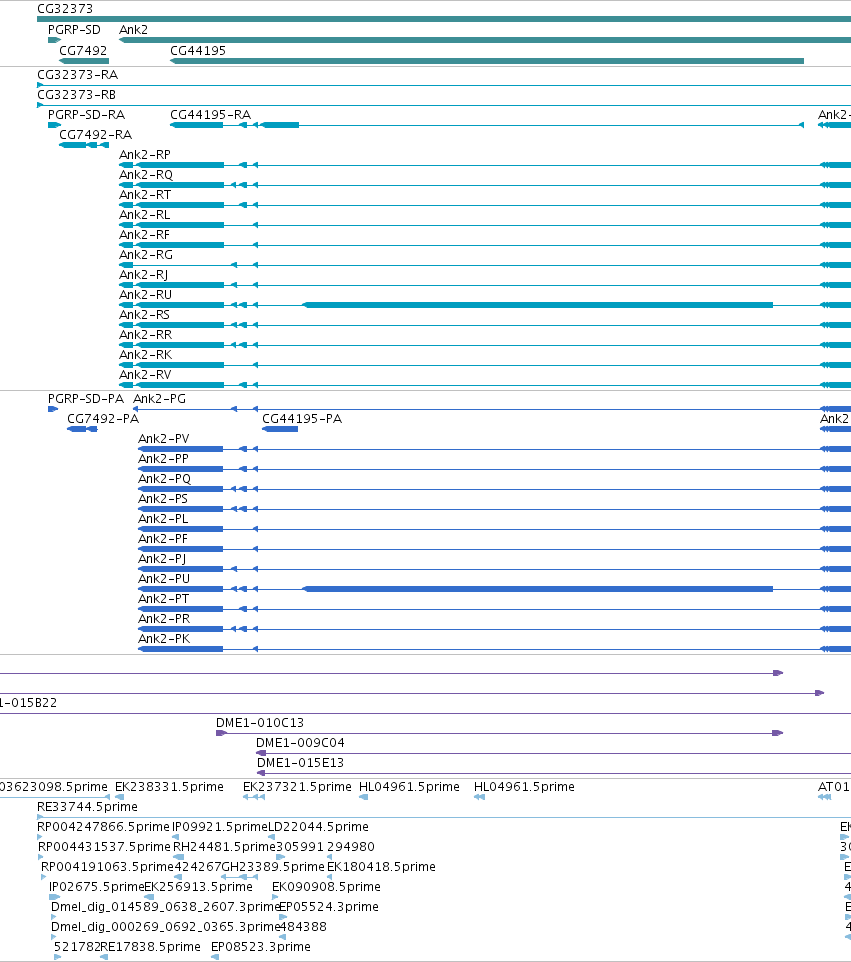Select EST label EK237321.5prime
Screen dimensions: 851x962
point(298,787)
